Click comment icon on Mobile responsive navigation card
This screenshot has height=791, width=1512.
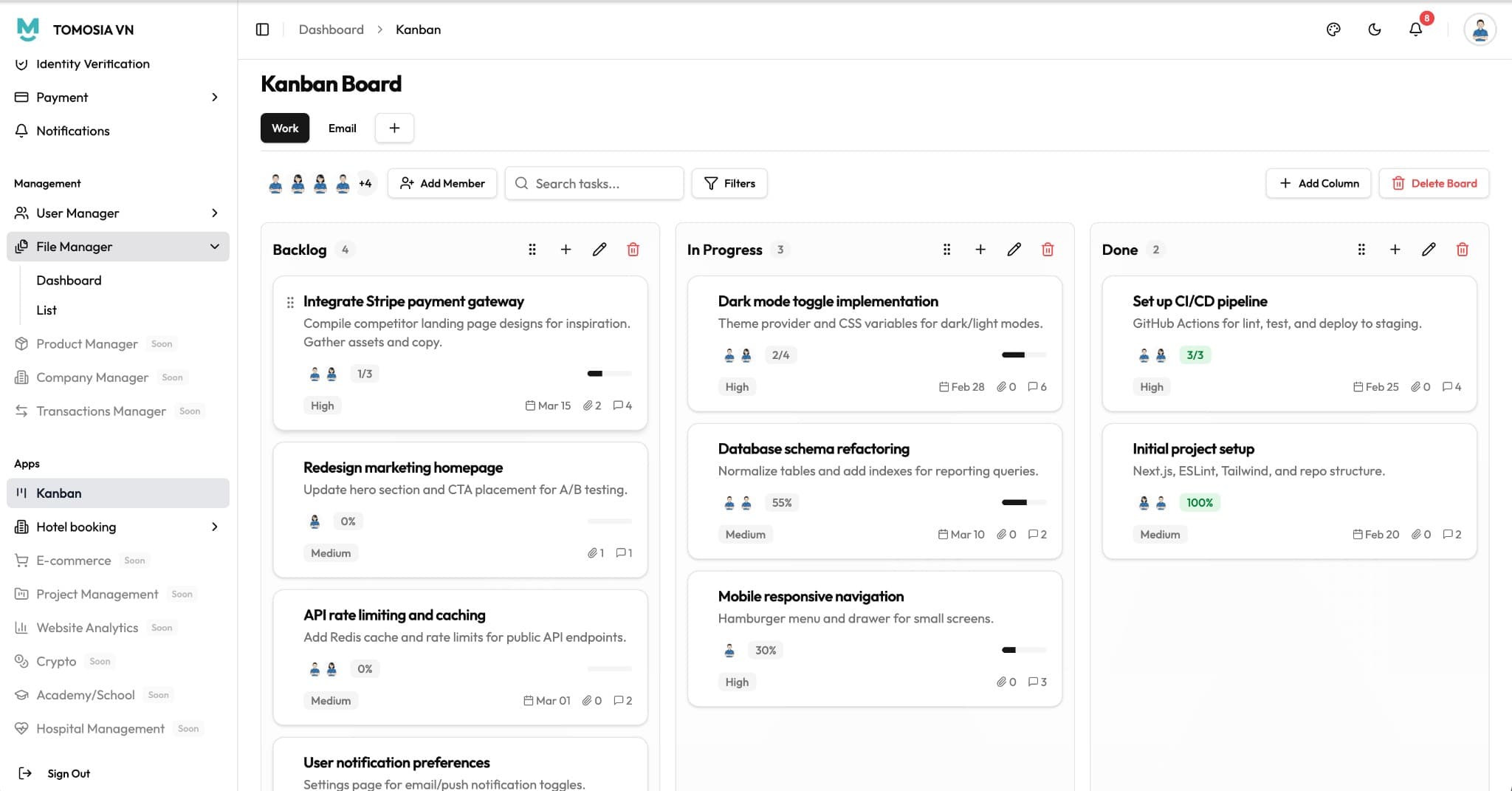[x=1033, y=682]
